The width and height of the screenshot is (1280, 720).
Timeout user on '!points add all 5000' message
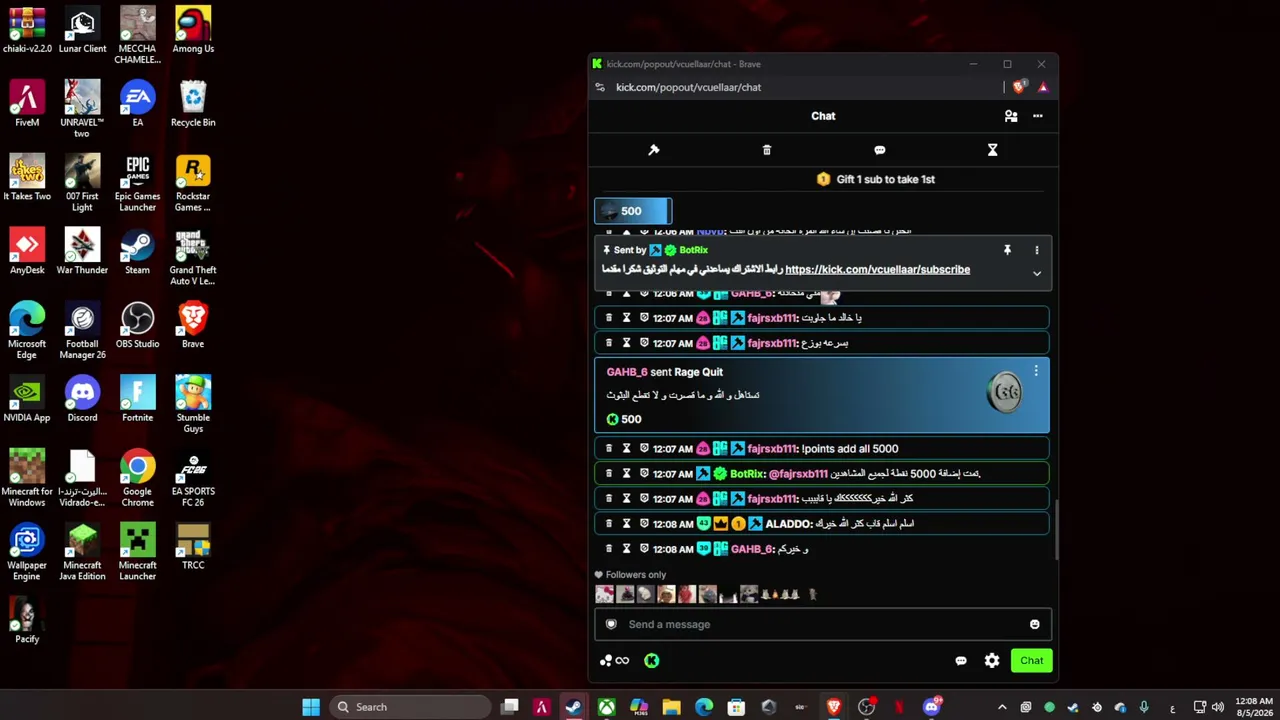click(x=626, y=449)
